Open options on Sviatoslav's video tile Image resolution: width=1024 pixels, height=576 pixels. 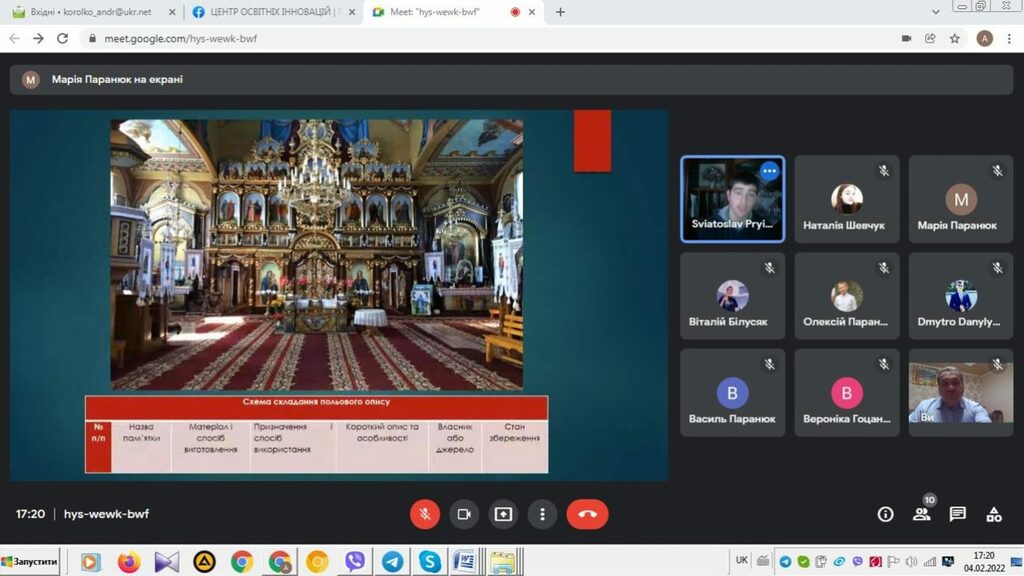[x=769, y=171]
